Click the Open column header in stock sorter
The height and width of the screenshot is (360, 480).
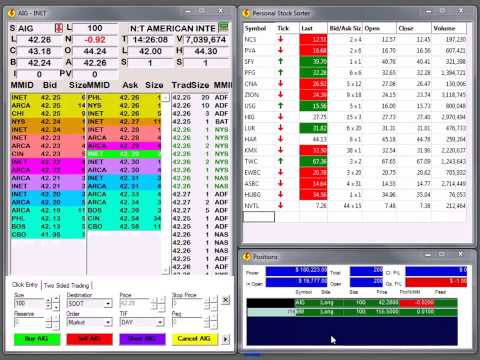point(379,28)
